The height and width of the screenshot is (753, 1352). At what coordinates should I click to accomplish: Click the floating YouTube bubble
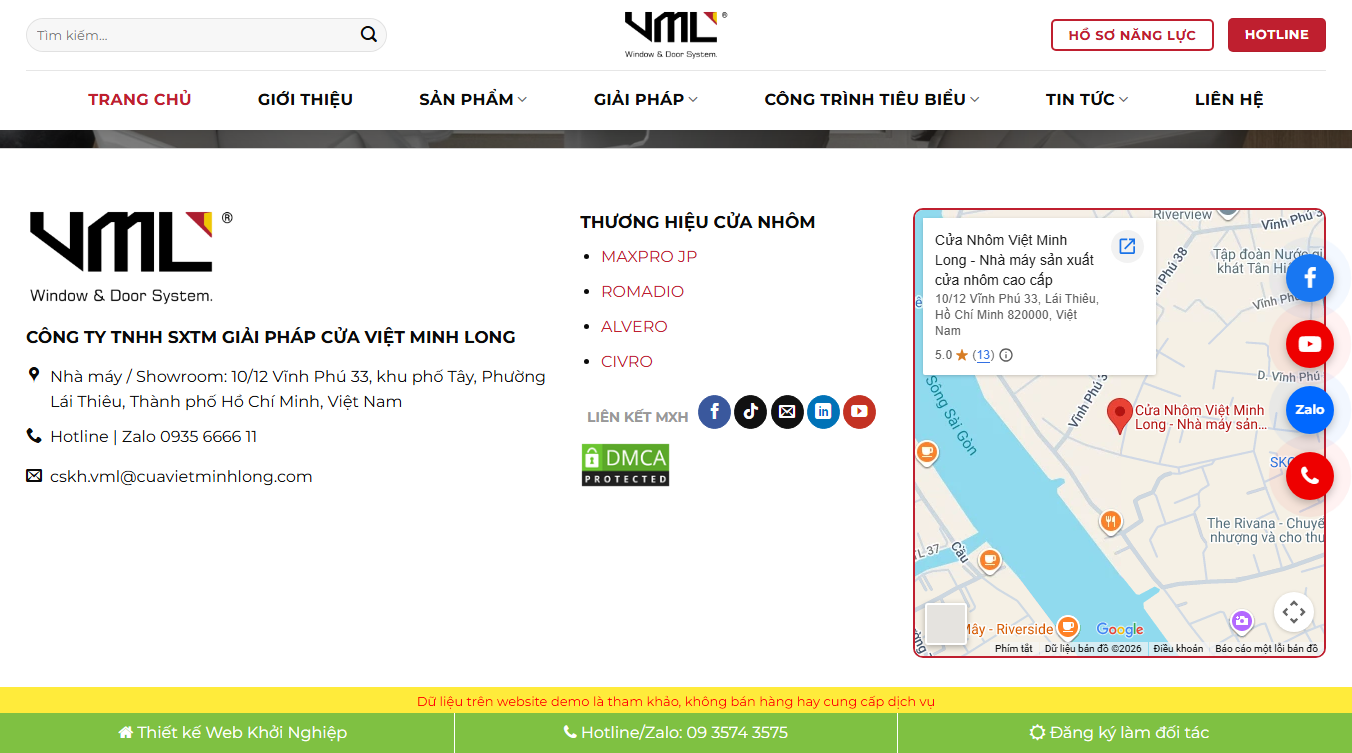click(1310, 344)
